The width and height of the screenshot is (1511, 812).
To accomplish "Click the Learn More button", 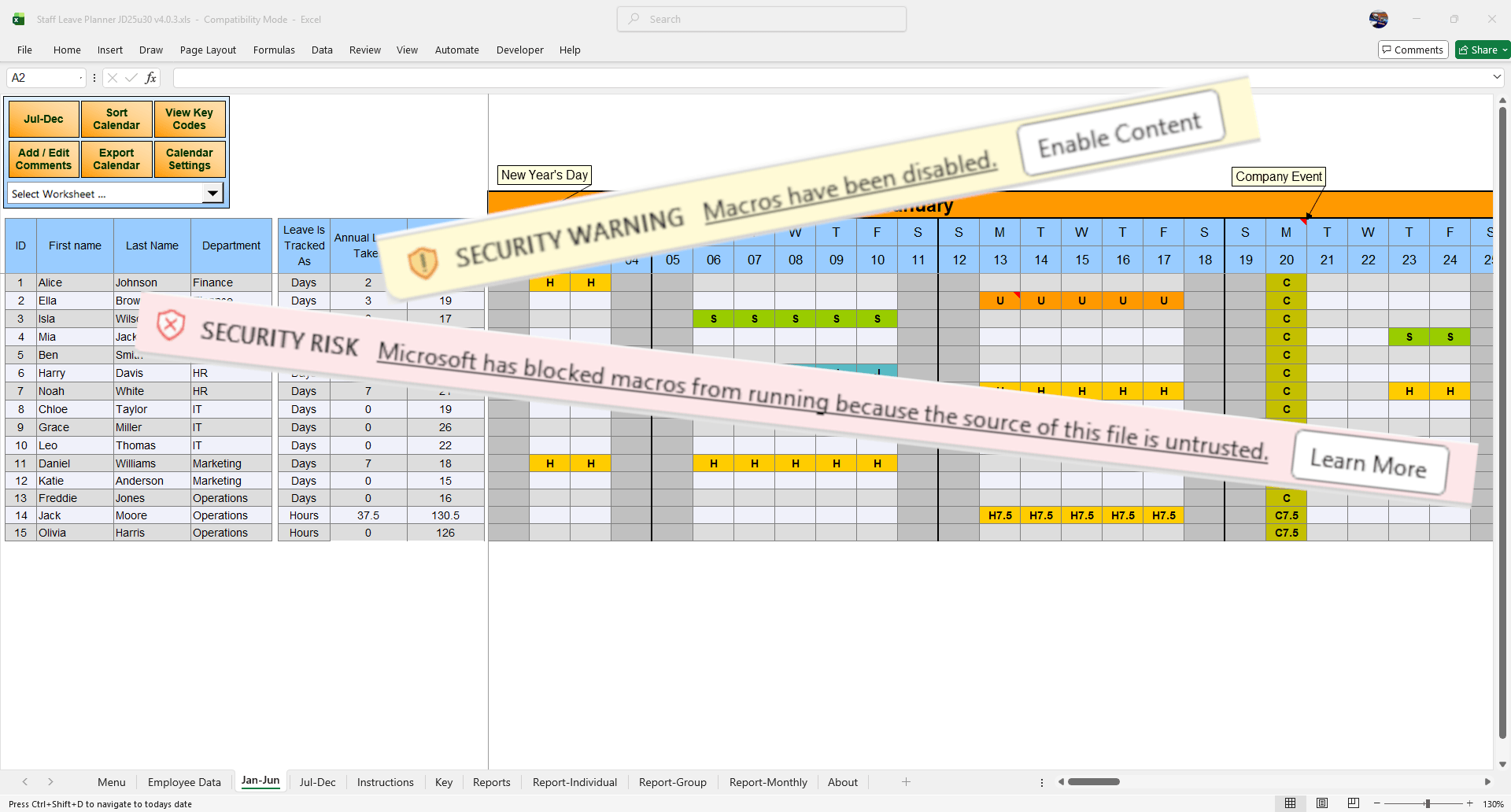I will click(1369, 463).
